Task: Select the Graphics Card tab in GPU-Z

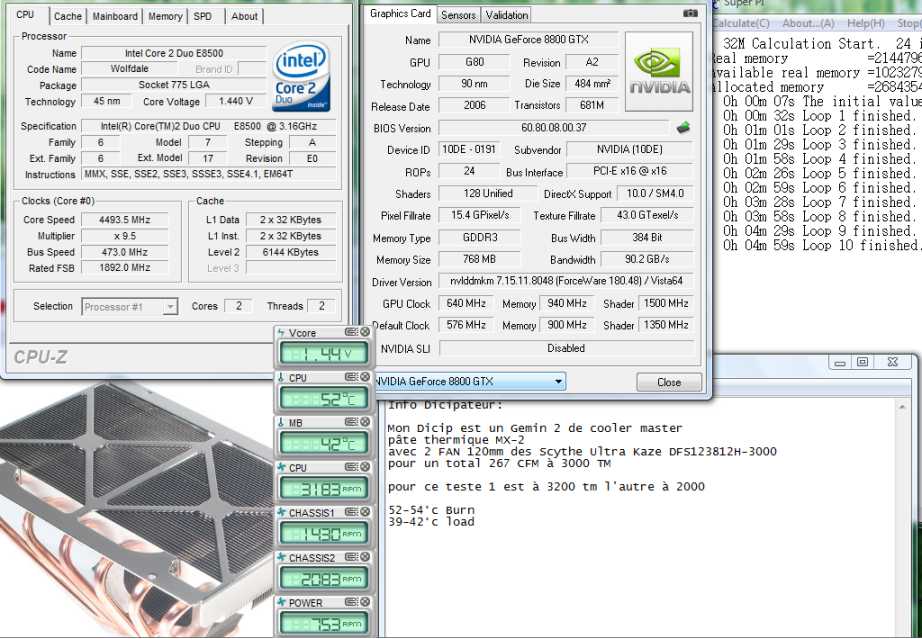Action: (x=400, y=14)
